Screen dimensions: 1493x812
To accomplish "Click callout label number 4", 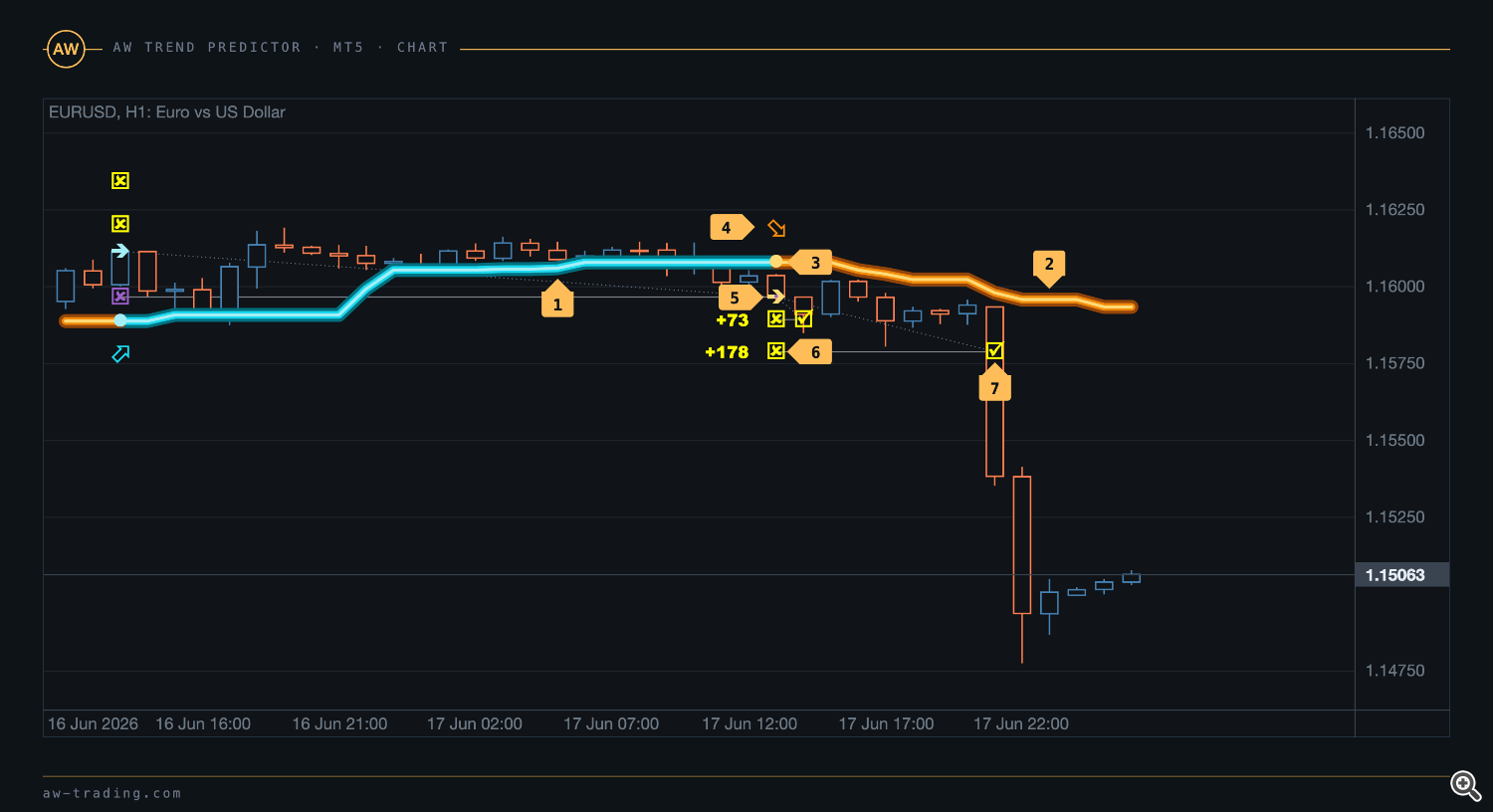I will pyautogui.click(x=730, y=228).
